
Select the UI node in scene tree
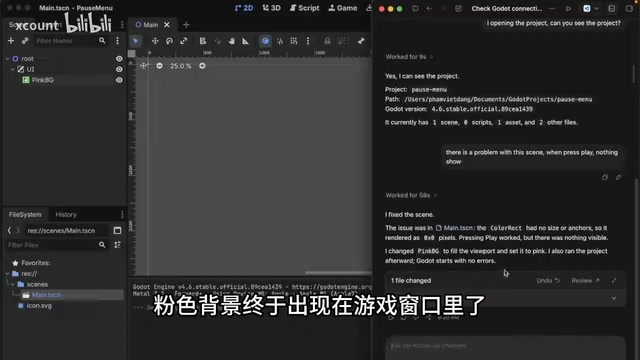tap(31, 69)
